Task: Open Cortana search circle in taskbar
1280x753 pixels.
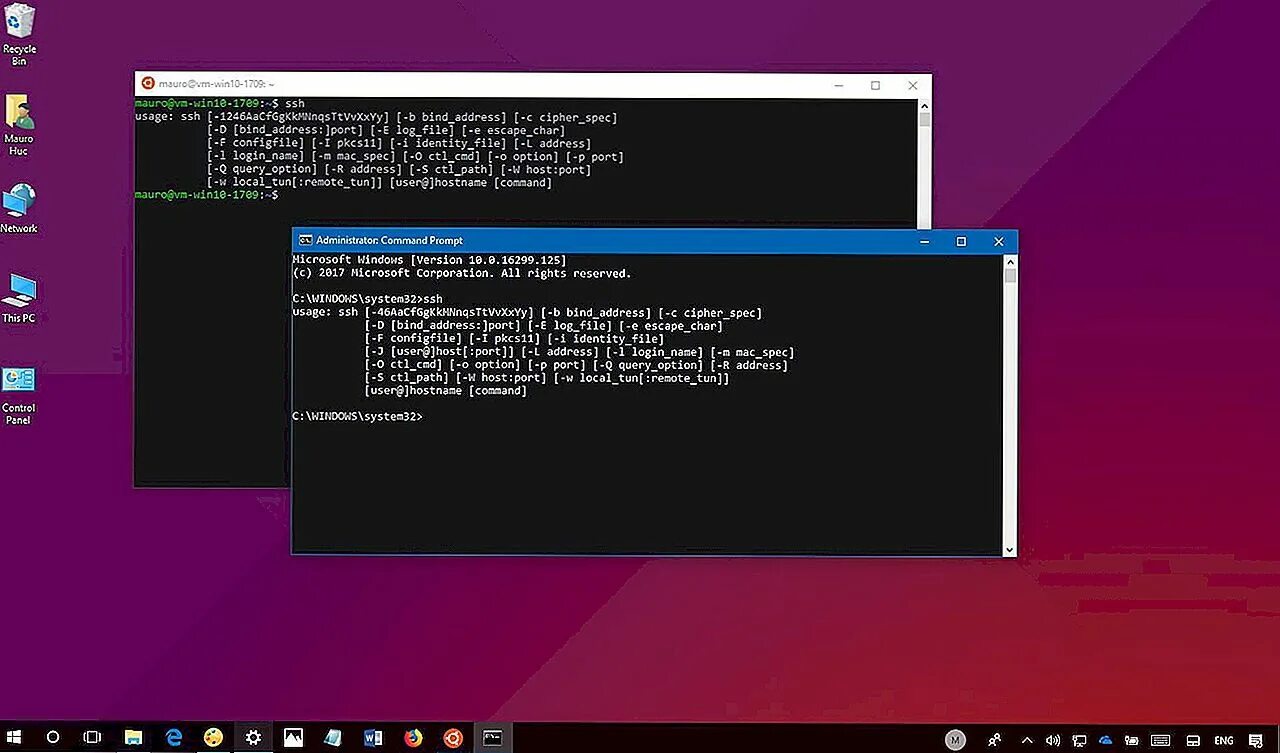Action: pos(53,738)
